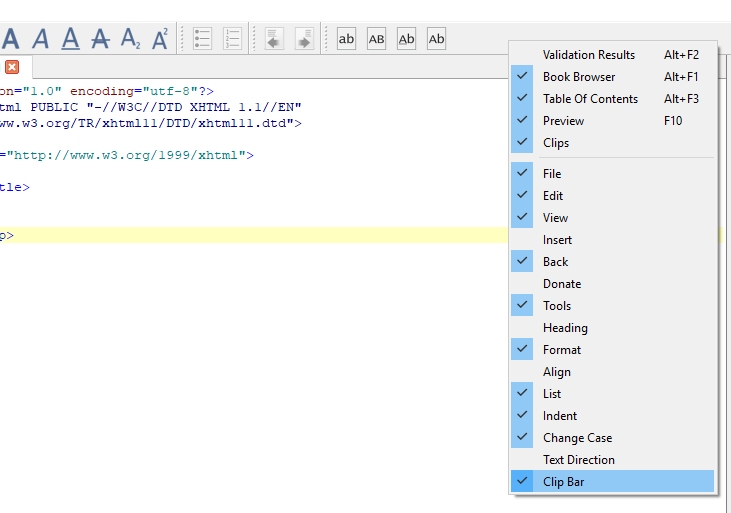This screenshot has height=513, width=731.
Task: Hide the Clip Bar toolbar
Action: [565, 482]
